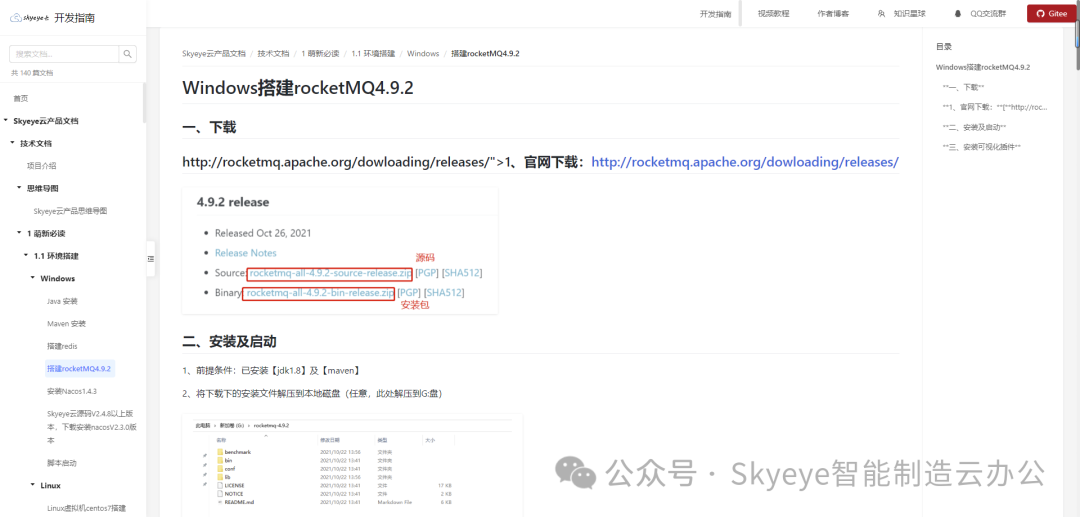Jump to 二、安装及启动 in 目录
1080x517 pixels.
(974, 127)
